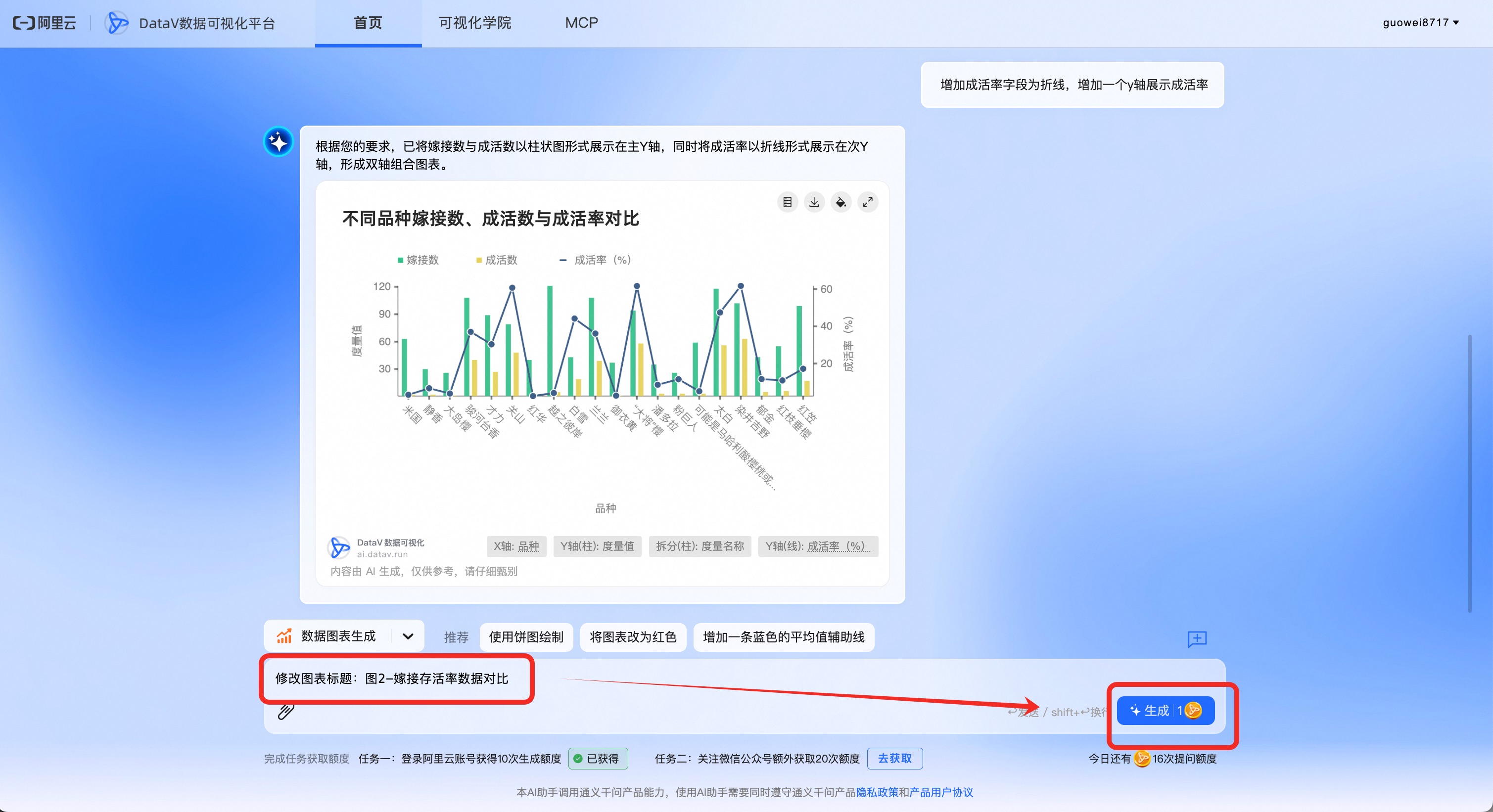The image size is (1493, 812).
Task: Expand the chart to fullscreen
Action: click(867, 202)
